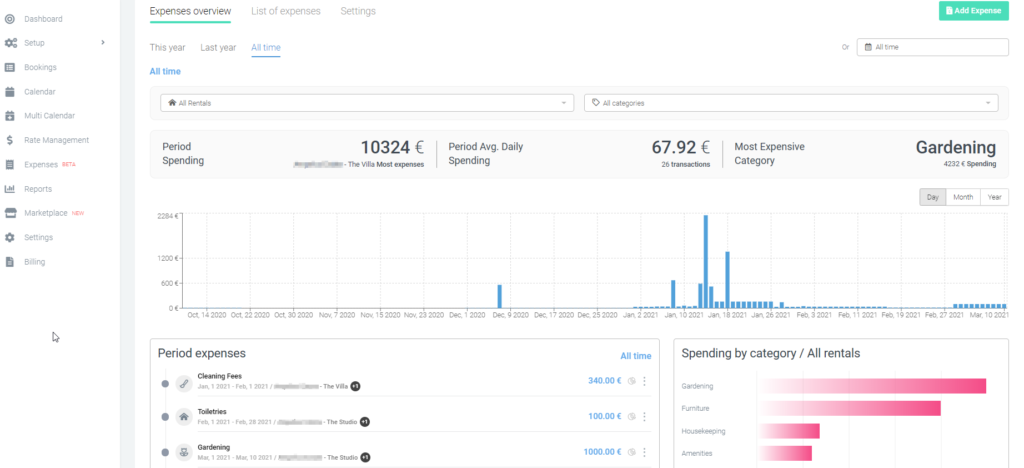The image size is (1024, 468).
Task: Switch chart grouping to Year
Action: point(995,197)
